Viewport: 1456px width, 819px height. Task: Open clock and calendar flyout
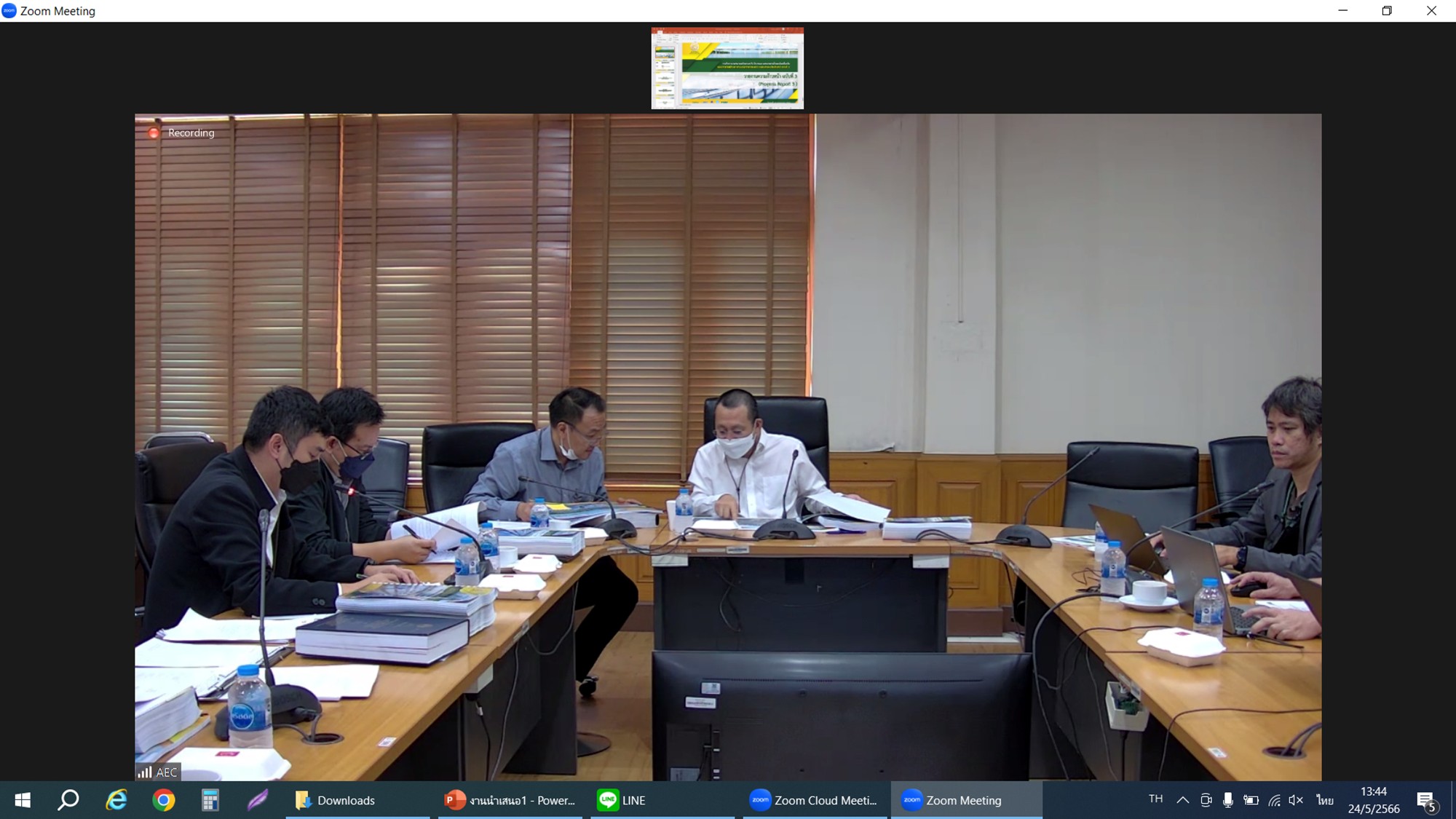pyautogui.click(x=1373, y=800)
